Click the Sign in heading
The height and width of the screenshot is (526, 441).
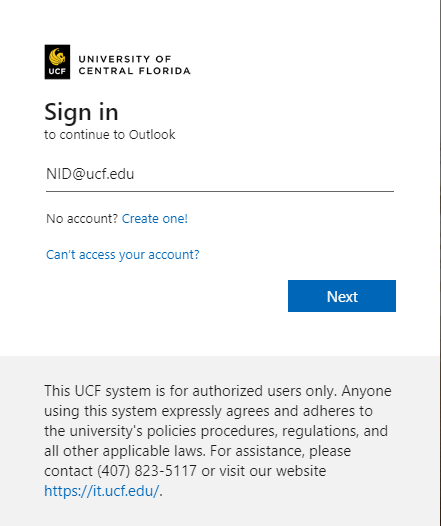click(81, 112)
